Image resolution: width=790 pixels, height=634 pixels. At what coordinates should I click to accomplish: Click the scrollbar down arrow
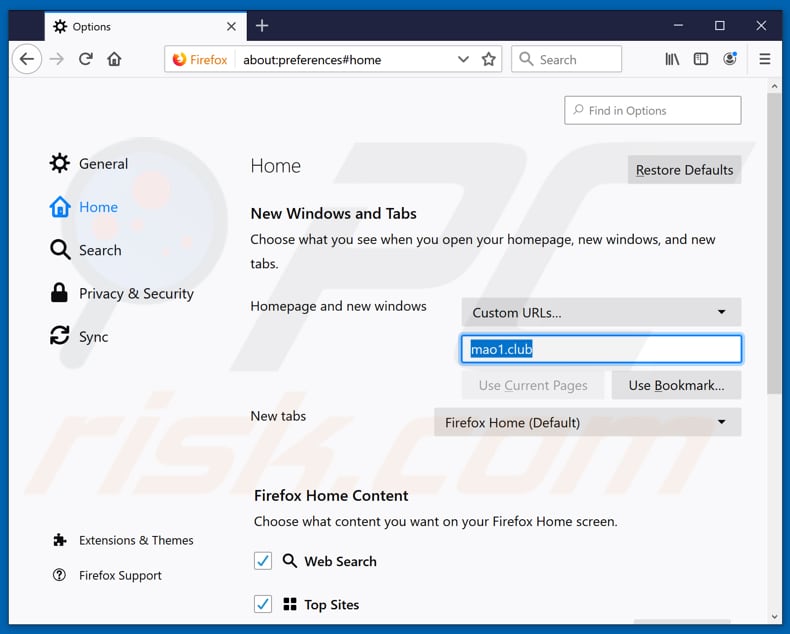[x=774, y=617]
